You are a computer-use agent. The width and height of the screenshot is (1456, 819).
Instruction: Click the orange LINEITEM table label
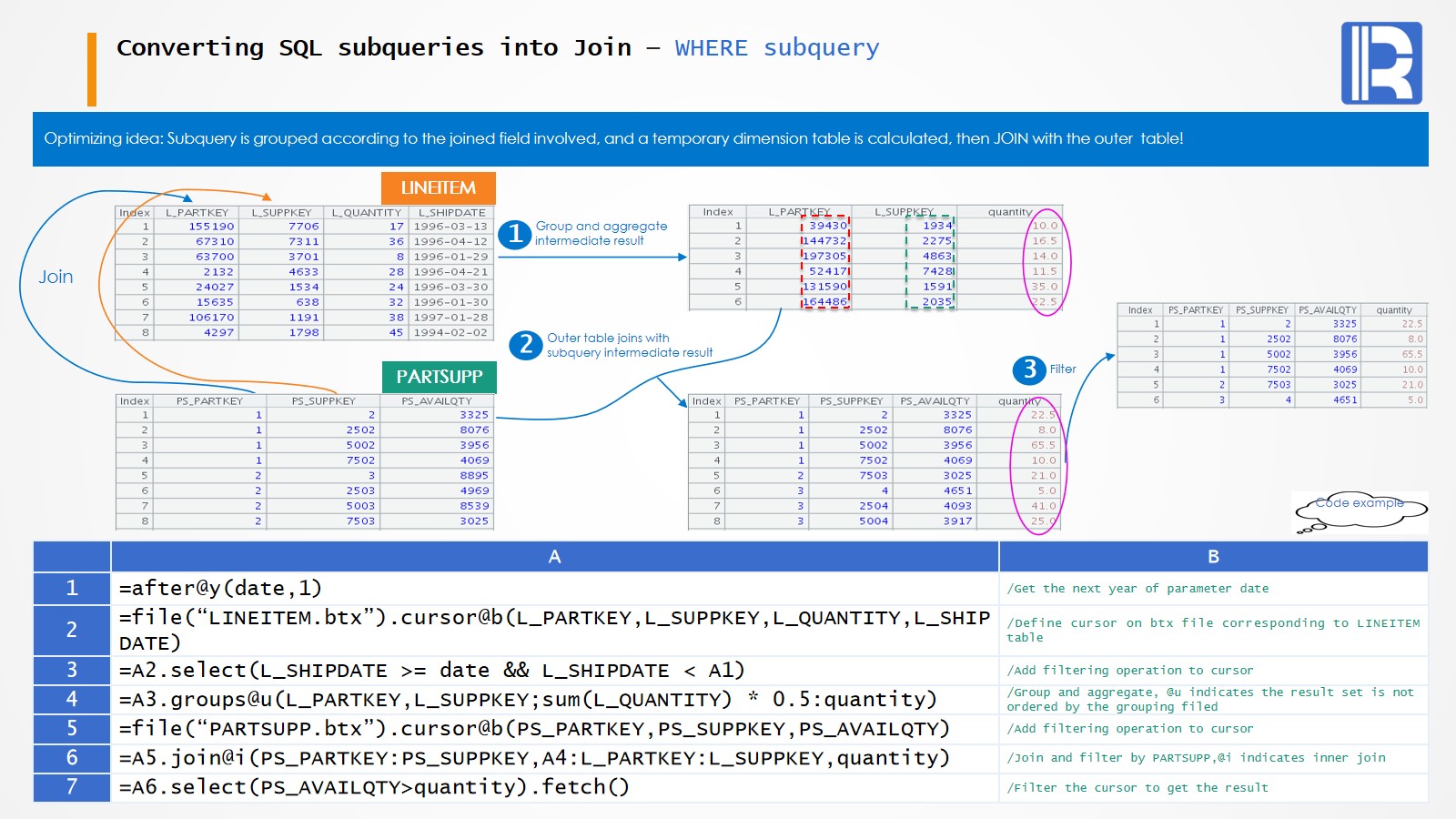pos(438,187)
